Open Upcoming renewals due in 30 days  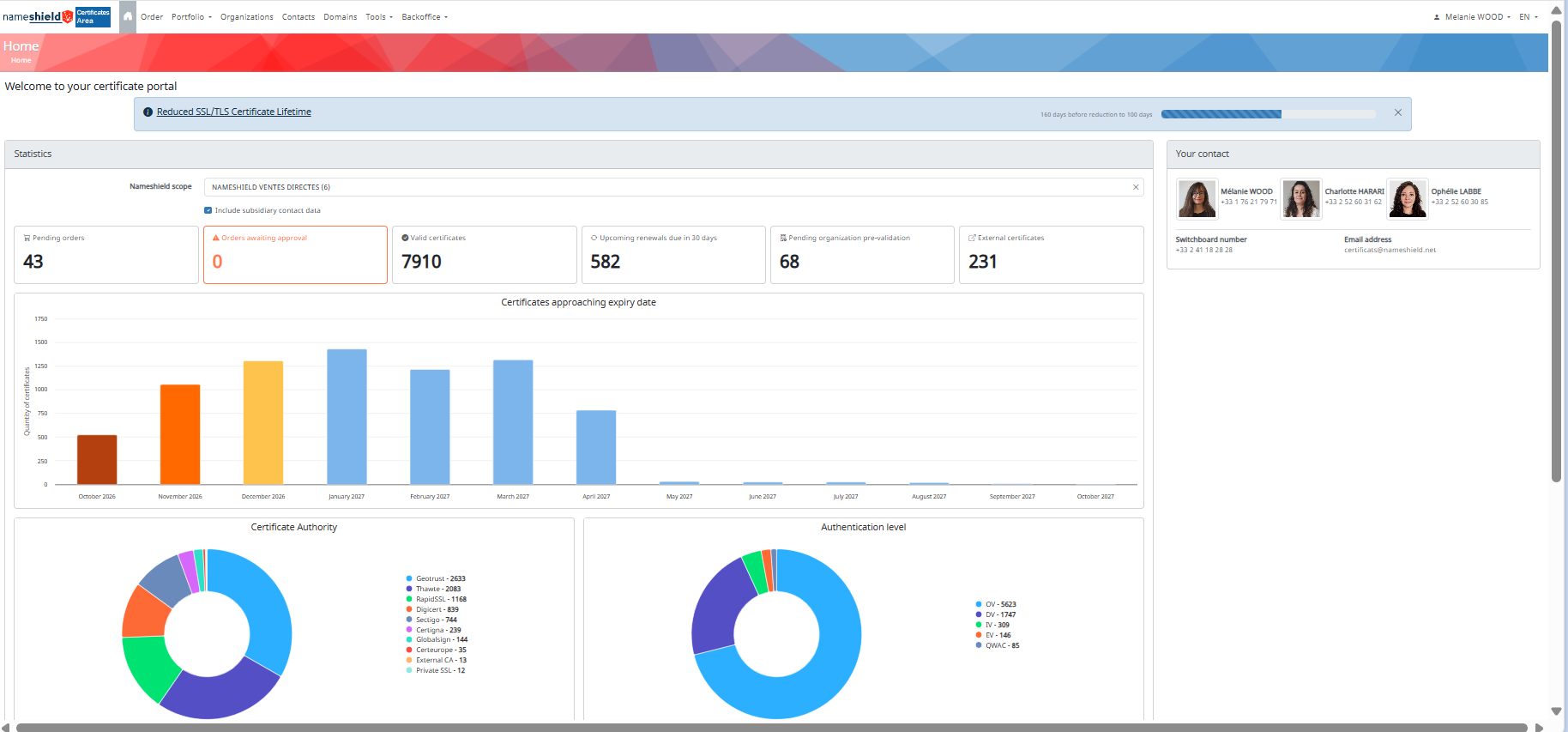point(673,255)
